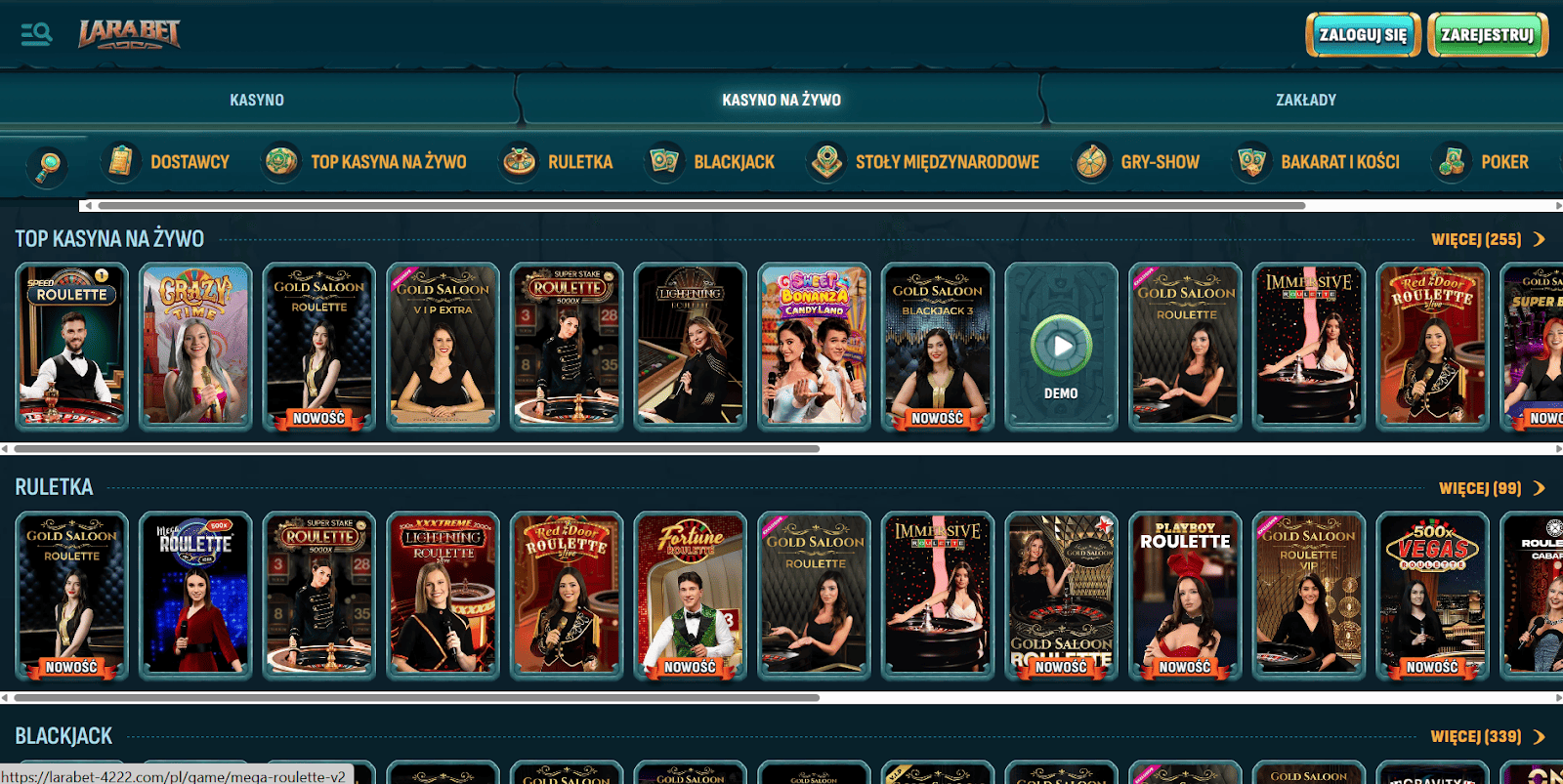This screenshot has height=784, width=1563.
Task: Open the Ruletka category icon
Action: (519, 162)
